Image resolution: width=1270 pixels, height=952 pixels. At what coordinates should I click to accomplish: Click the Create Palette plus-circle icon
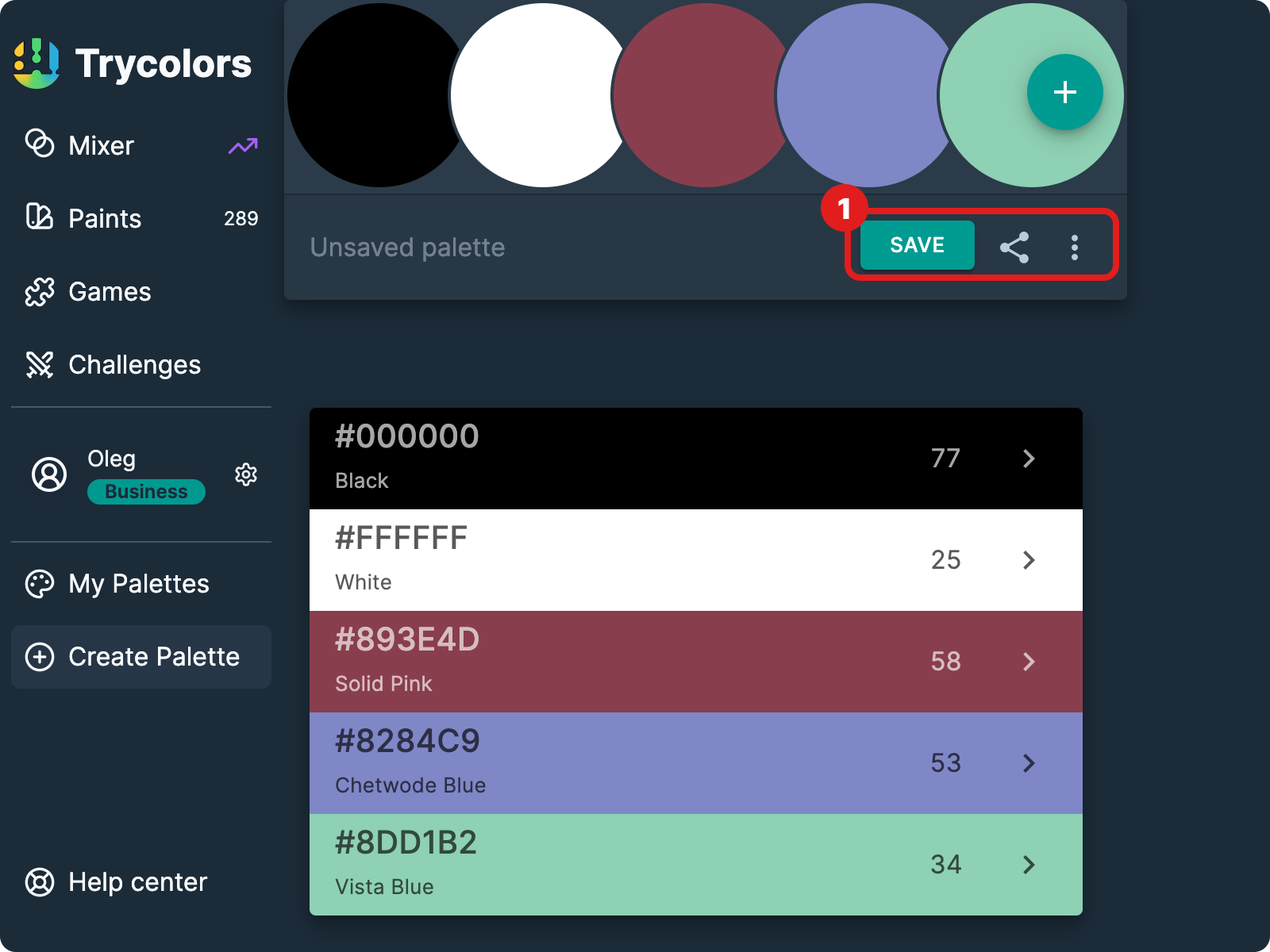click(x=40, y=657)
